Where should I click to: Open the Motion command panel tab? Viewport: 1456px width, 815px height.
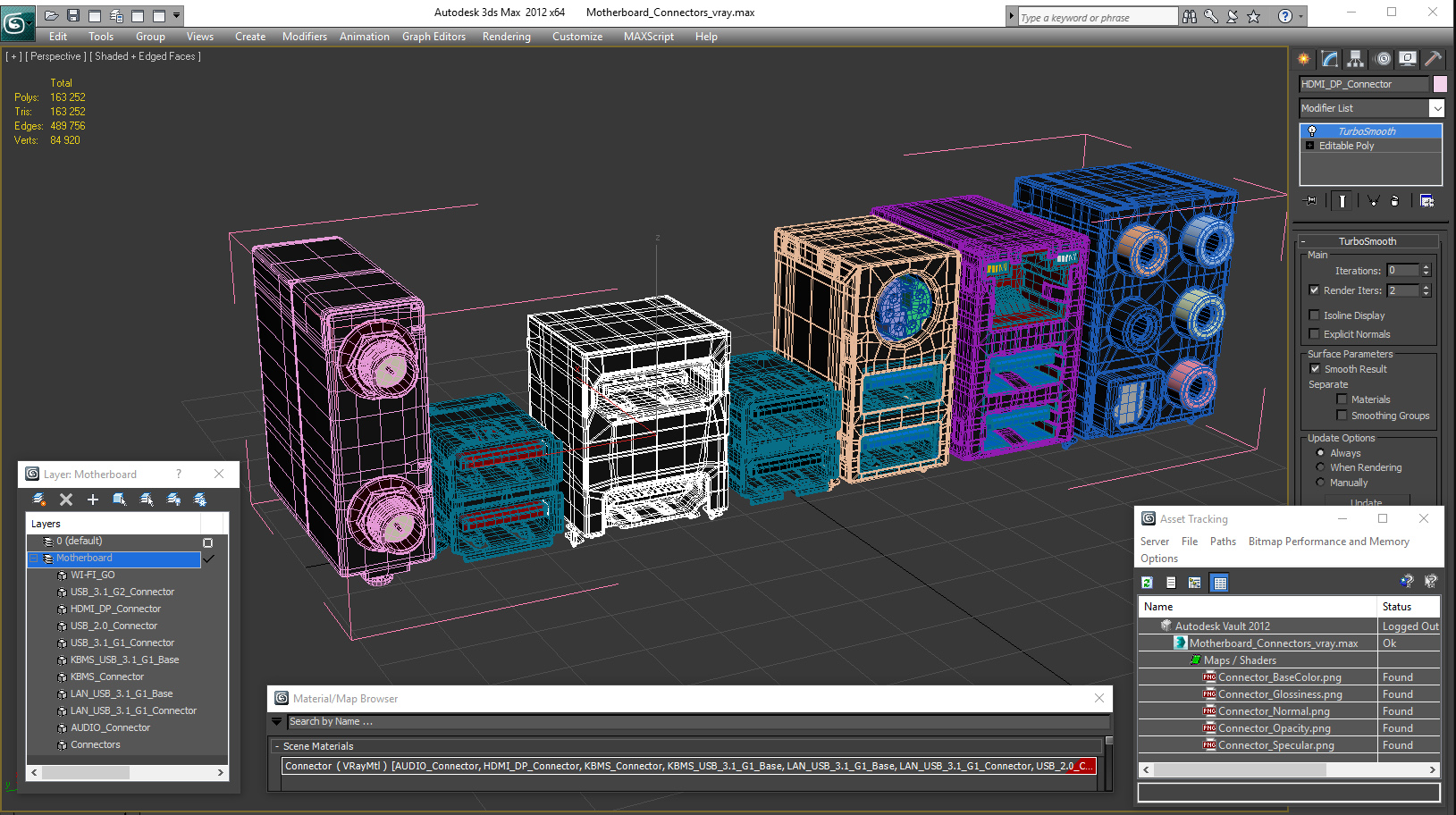click(x=1383, y=59)
